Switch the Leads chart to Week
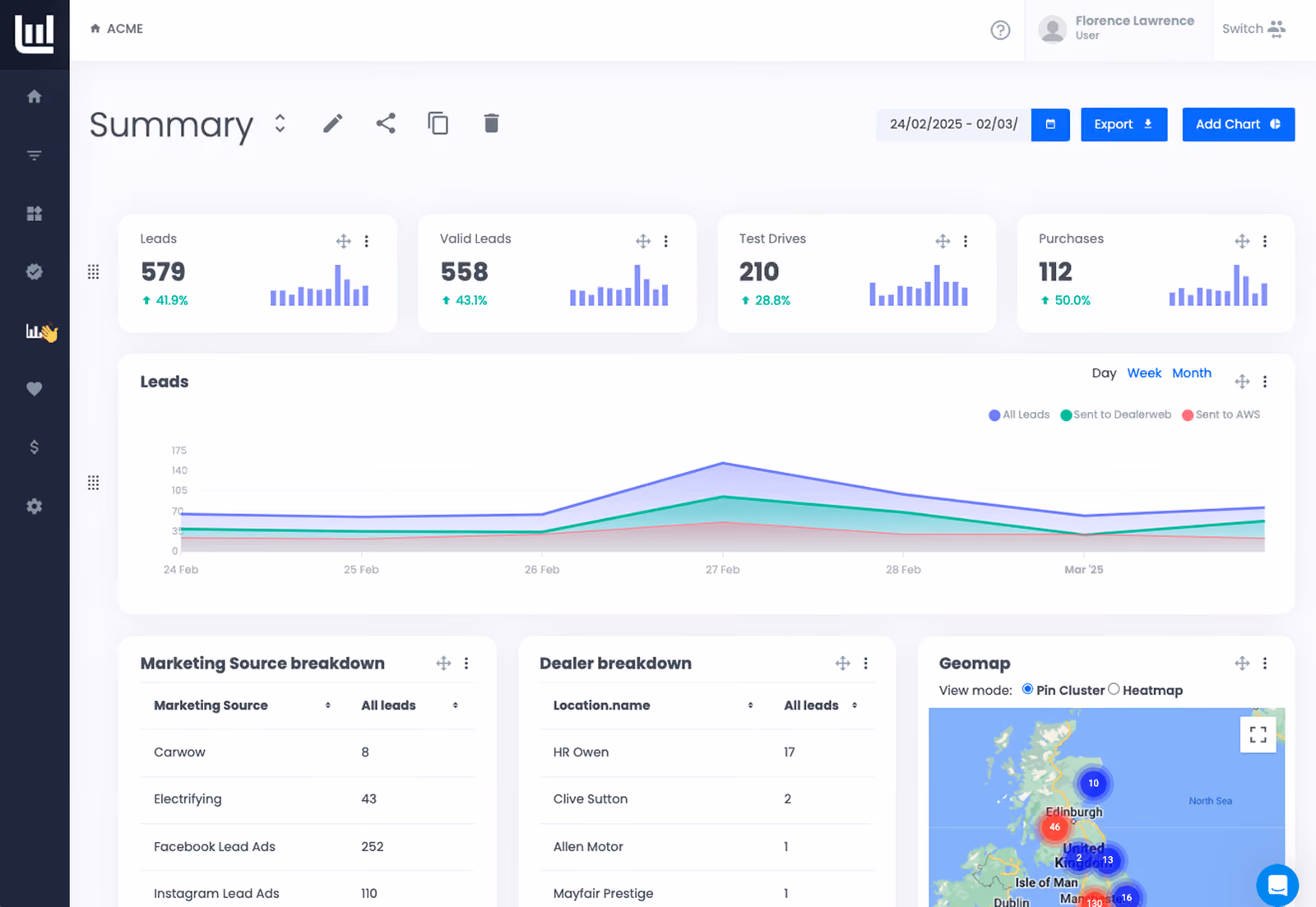 tap(1144, 373)
